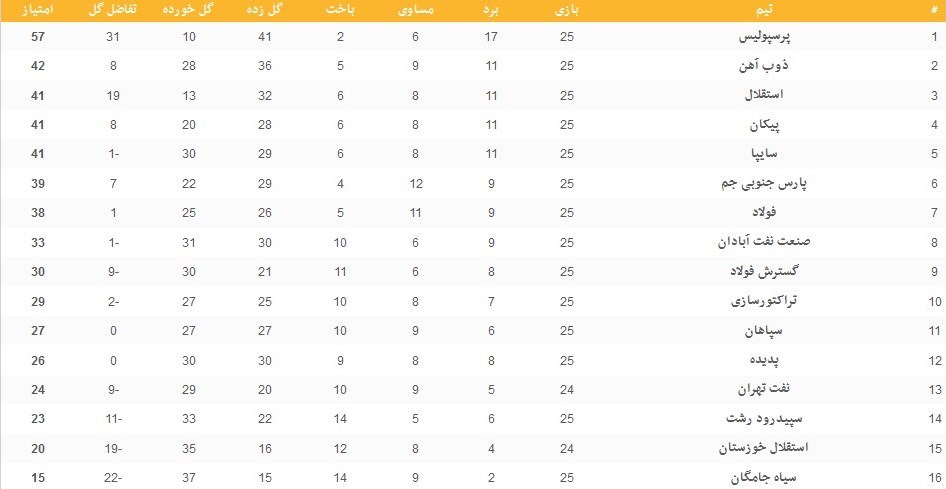This screenshot has width=946, height=489.
Task: Click the گل زده column header
Action: point(264,9)
